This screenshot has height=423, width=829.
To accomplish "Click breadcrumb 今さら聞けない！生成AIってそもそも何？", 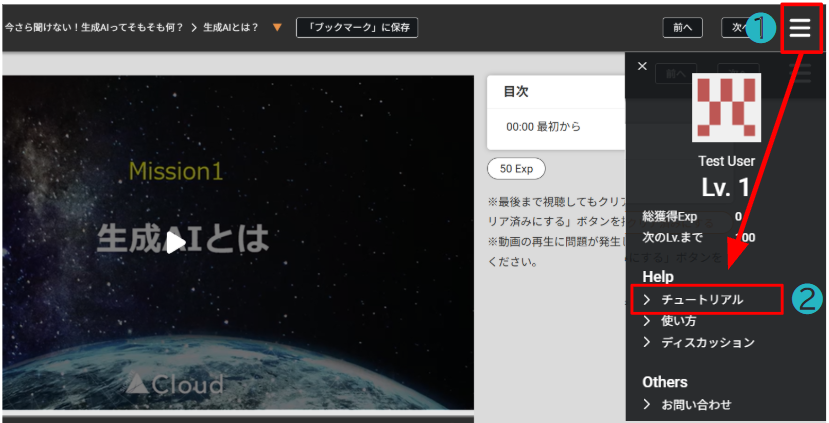I will (x=94, y=27).
